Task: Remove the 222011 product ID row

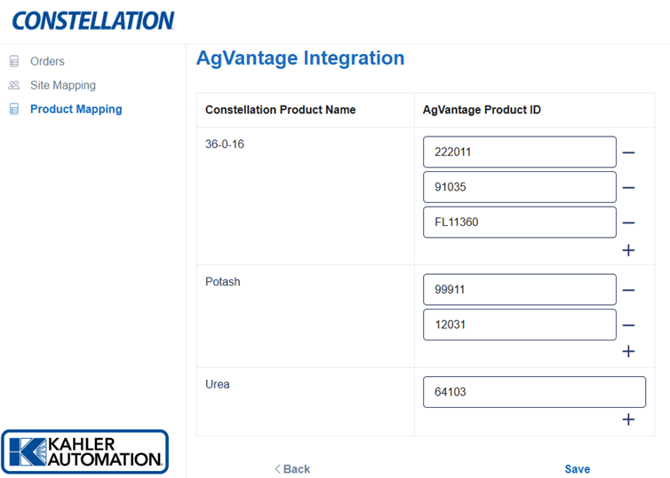Action: (x=628, y=153)
